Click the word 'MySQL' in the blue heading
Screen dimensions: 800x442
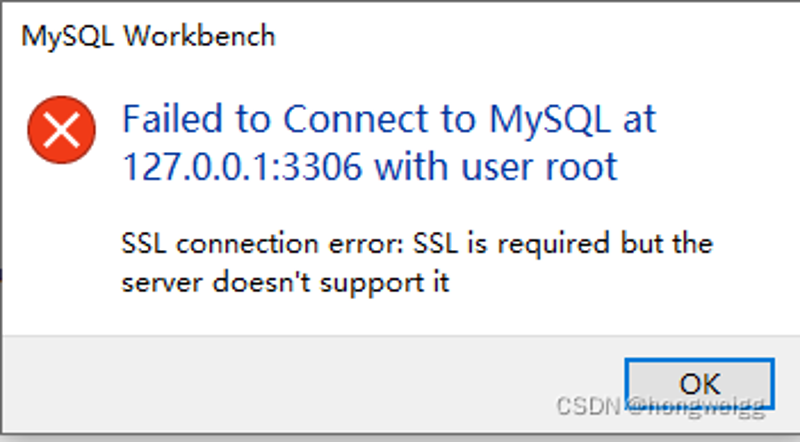tap(549, 119)
